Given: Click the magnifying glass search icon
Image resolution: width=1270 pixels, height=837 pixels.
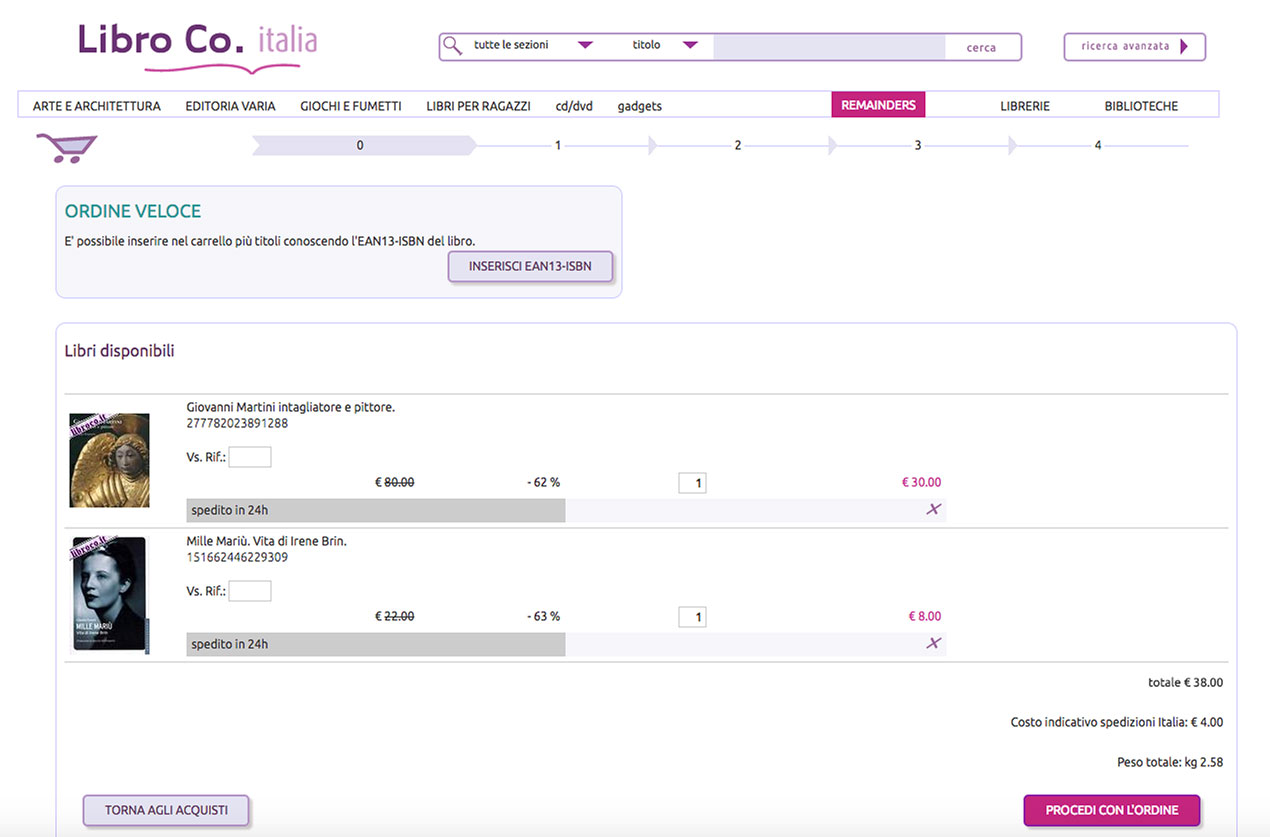Looking at the screenshot, I should [452, 46].
